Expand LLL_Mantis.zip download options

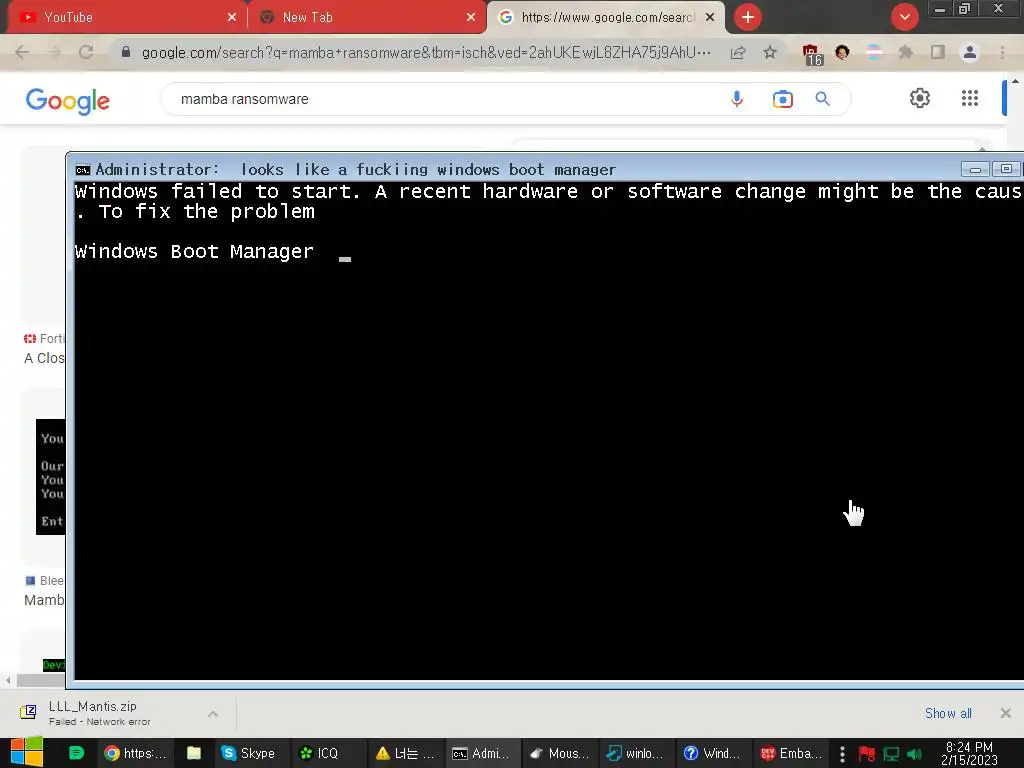[x=213, y=714]
